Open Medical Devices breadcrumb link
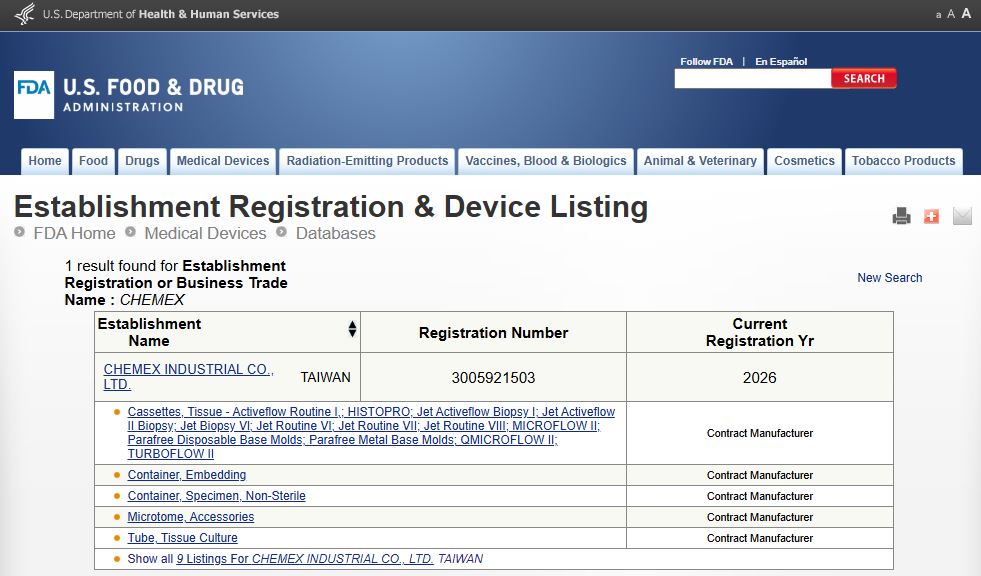The width and height of the screenshot is (981, 576). tap(205, 233)
